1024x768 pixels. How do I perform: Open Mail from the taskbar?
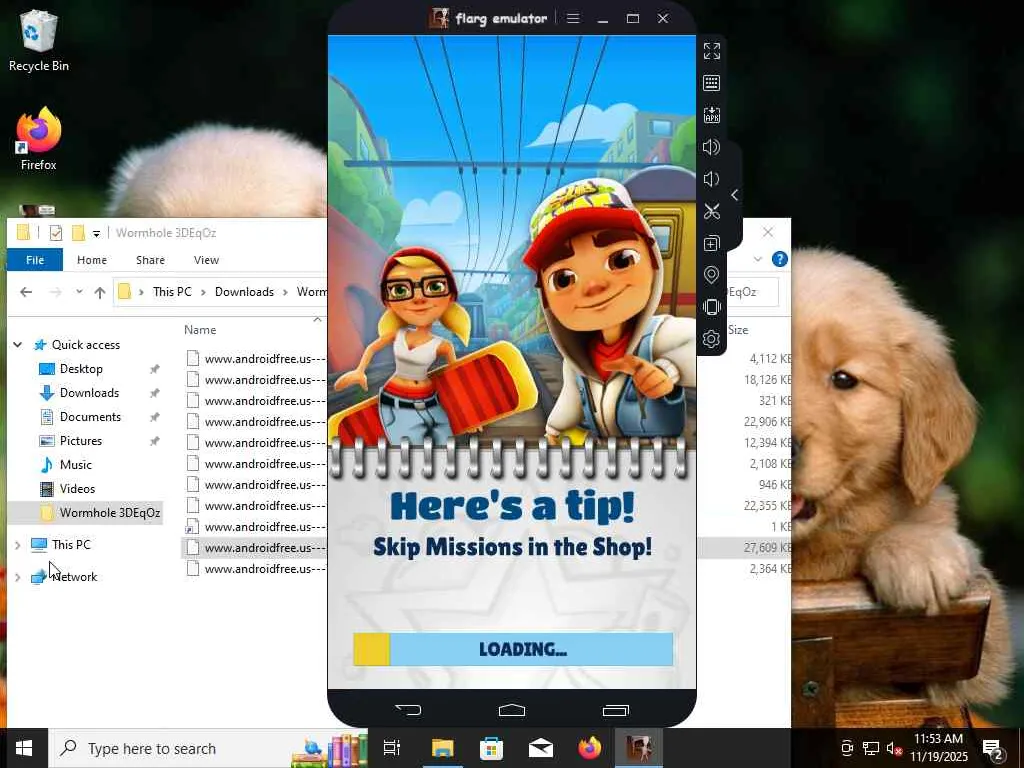coord(541,748)
